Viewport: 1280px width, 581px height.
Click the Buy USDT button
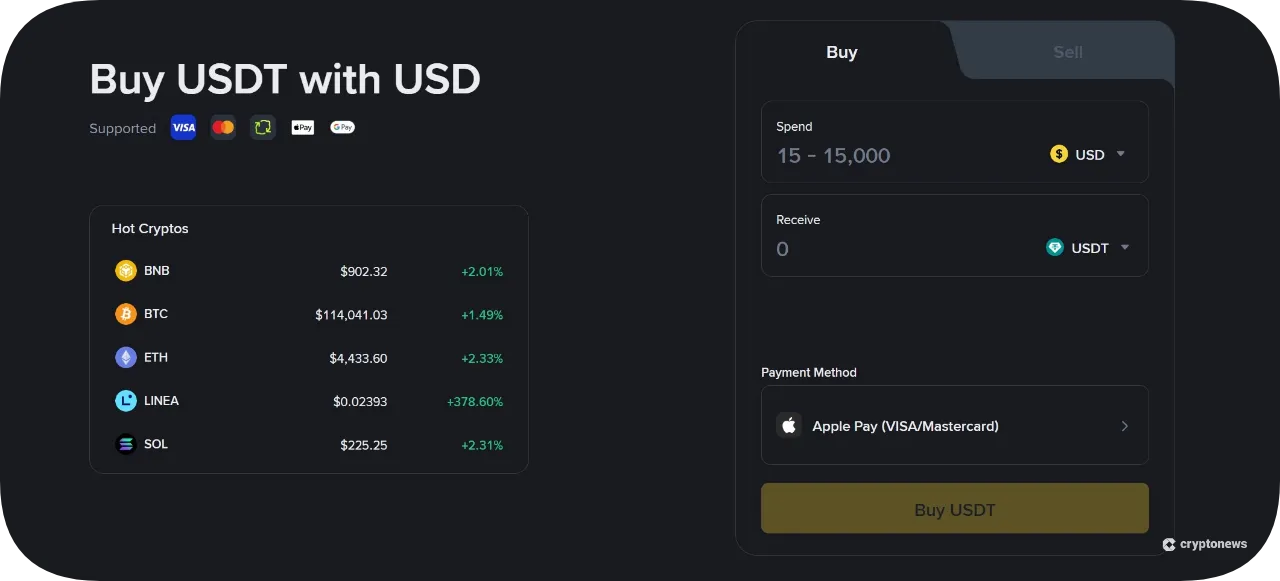click(954, 508)
